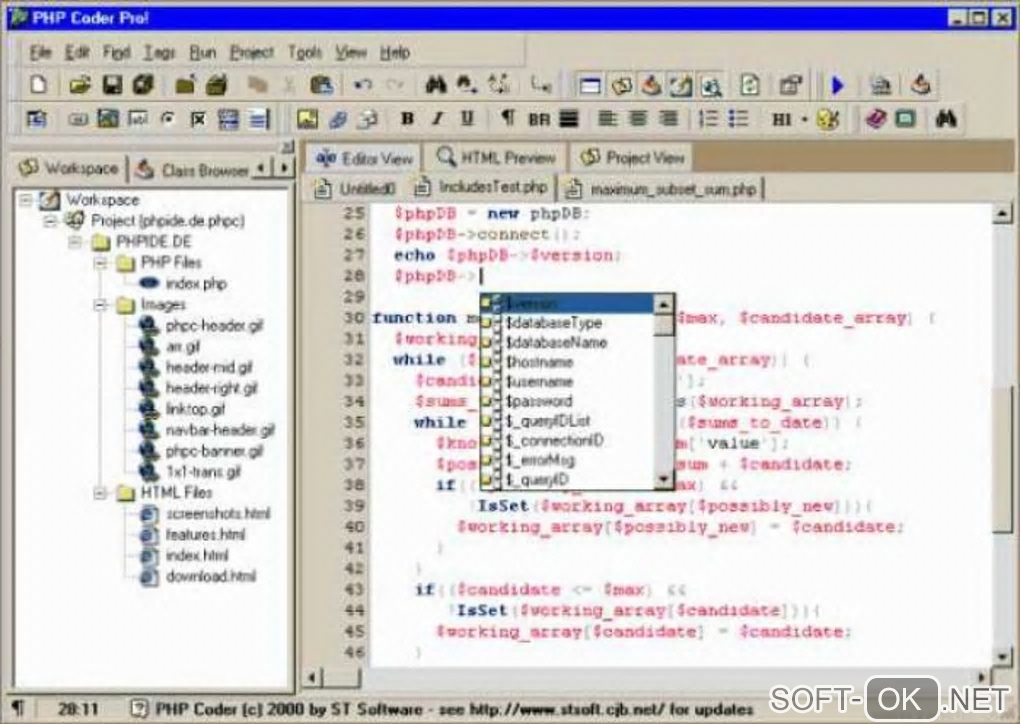
Task: Open a file with the open folder icon
Action: (x=79, y=85)
